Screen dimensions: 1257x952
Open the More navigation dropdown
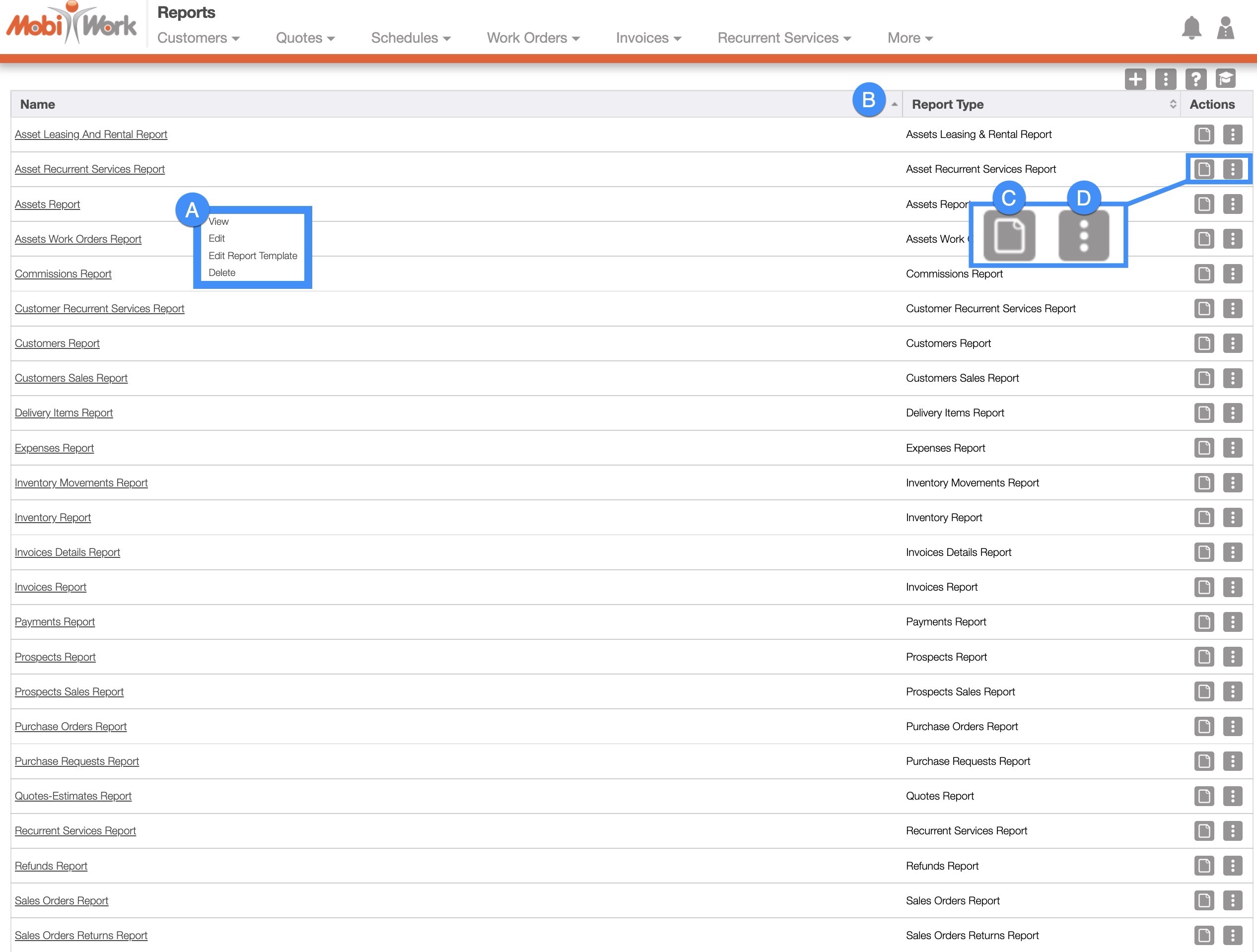tap(910, 38)
